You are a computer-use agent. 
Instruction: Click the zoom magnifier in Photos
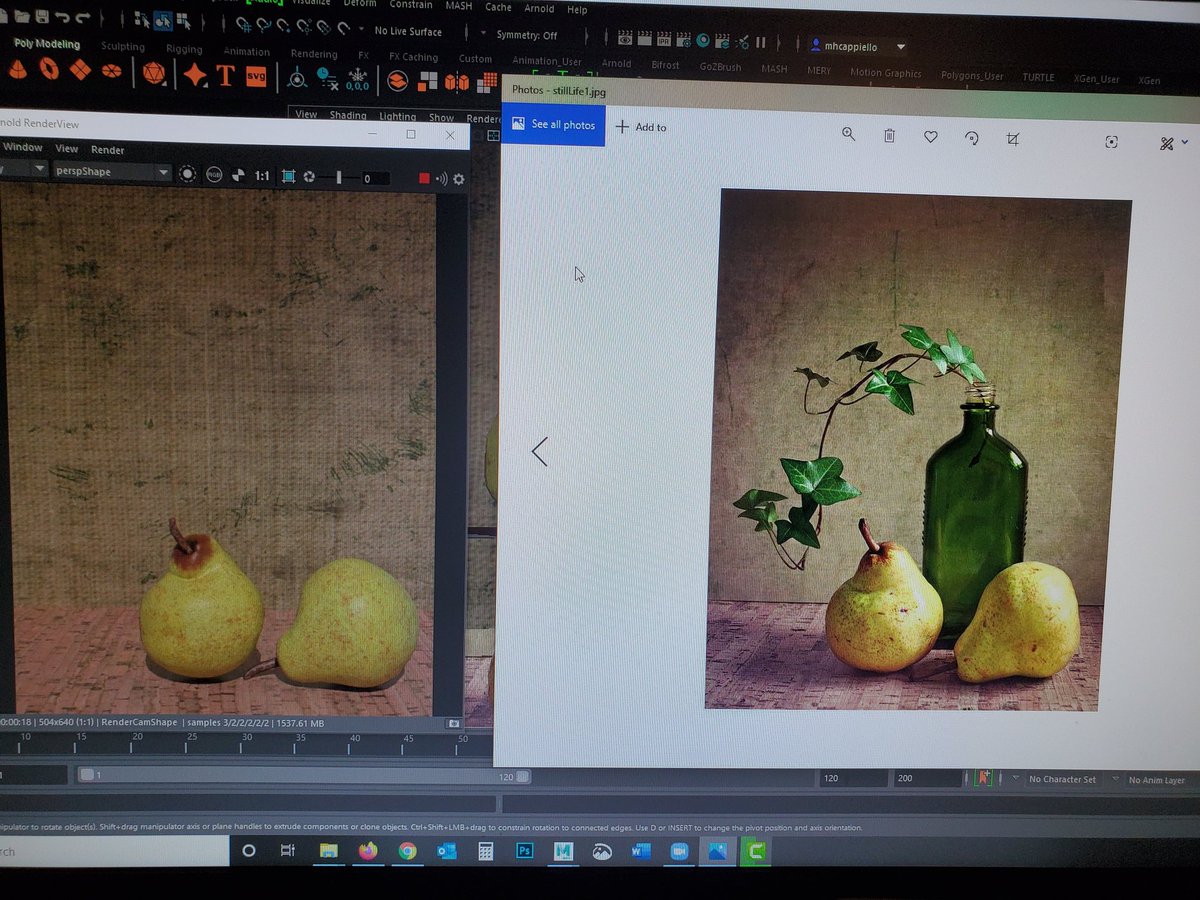point(848,133)
